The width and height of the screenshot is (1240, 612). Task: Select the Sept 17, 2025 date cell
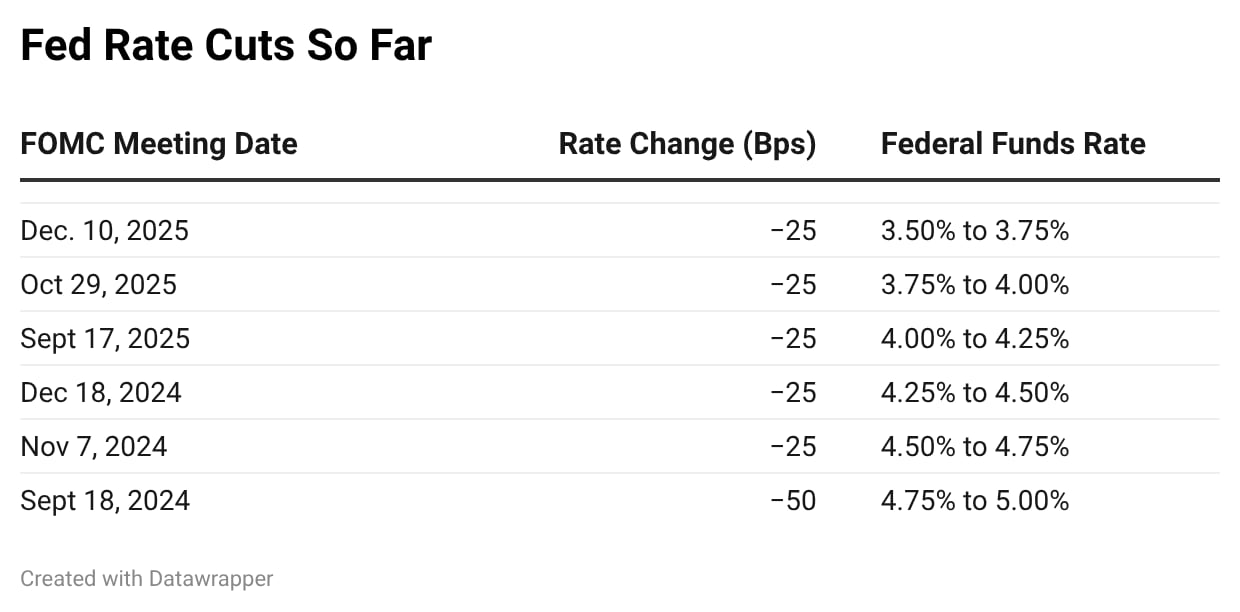(x=105, y=339)
